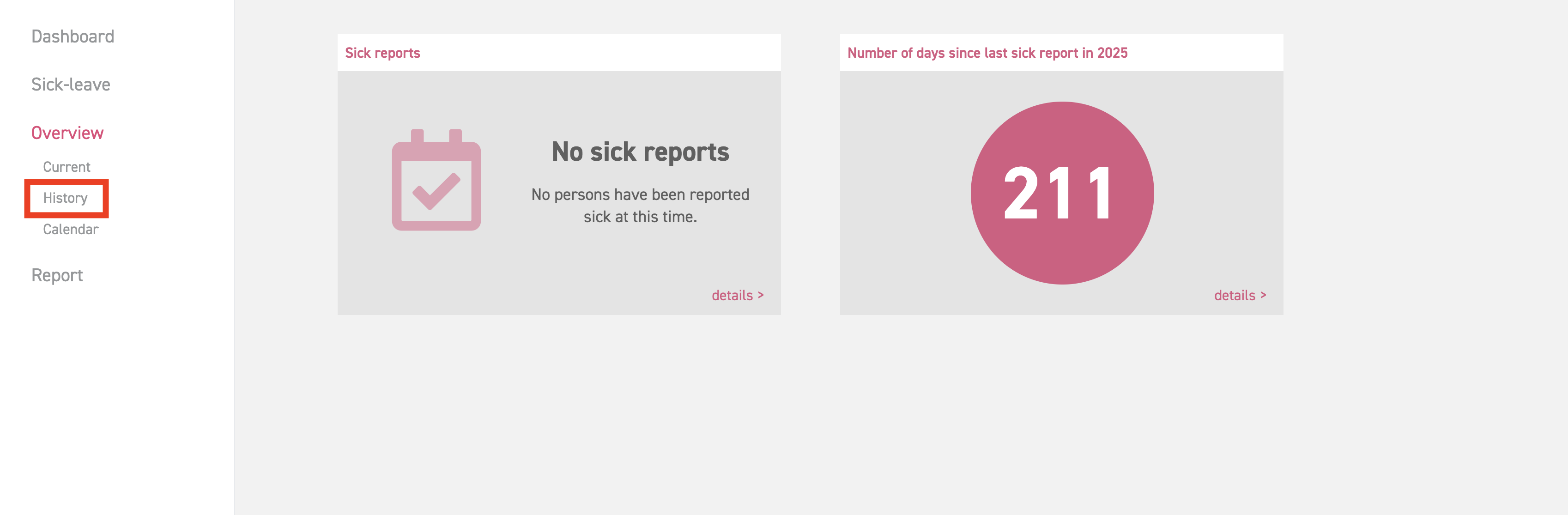Open the Dashboard page
The image size is (1568, 515).
coord(73,36)
